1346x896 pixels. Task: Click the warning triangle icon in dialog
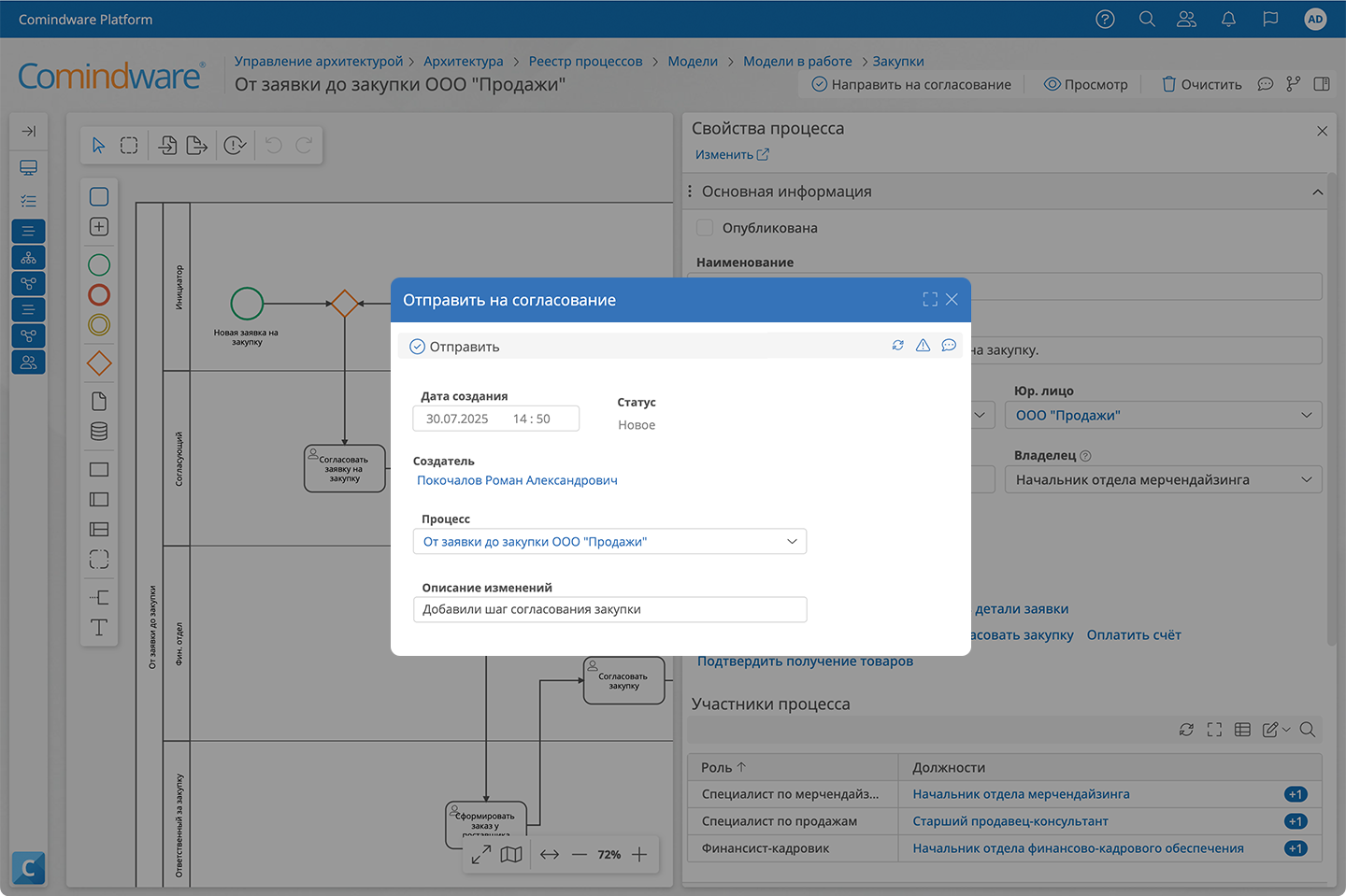(x=923, y=346)
